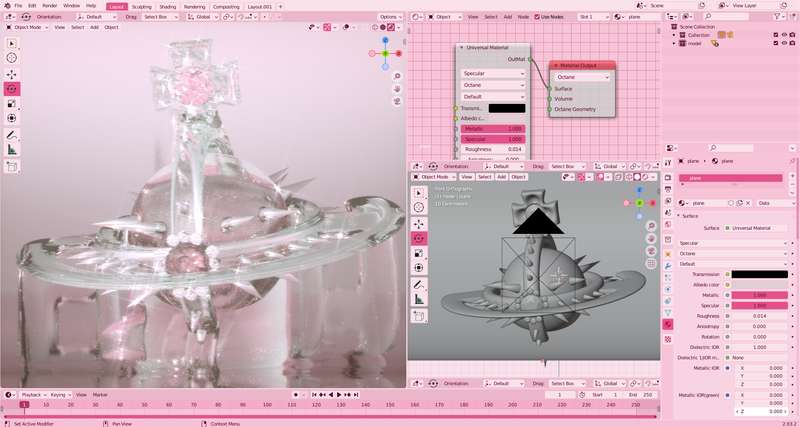Toggle the camera view icon in main viewport
This screenshot has height=427, width=800.
397,101
